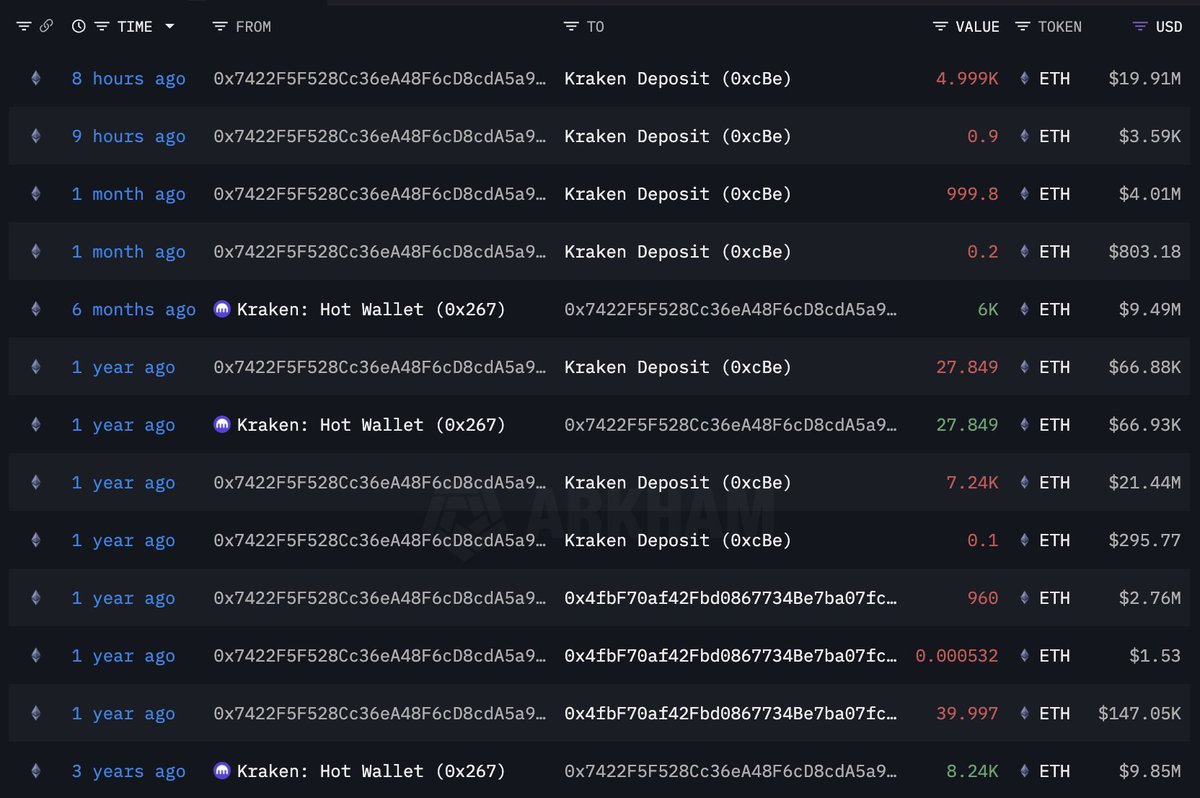
Task: Click the chain link icon in header
Action: (x=46, y=26)
